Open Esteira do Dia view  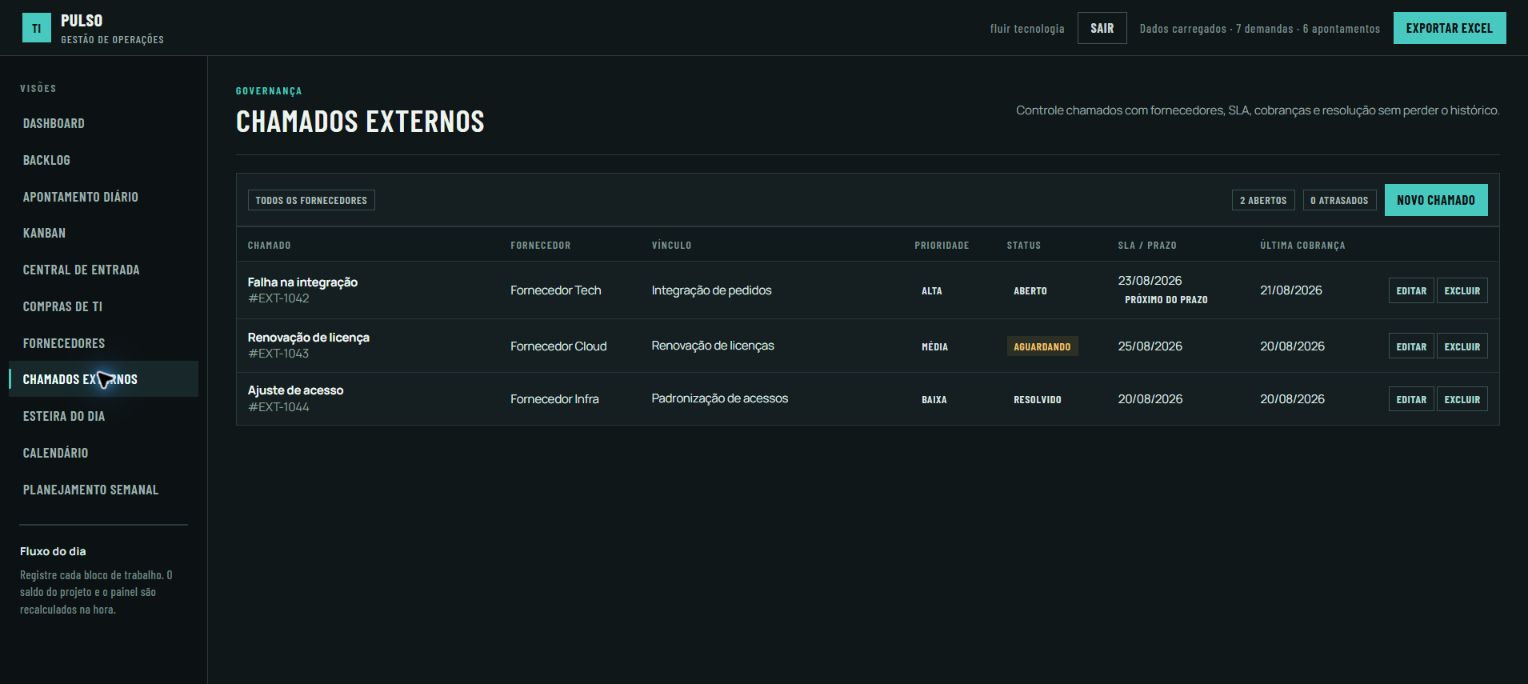tap(64, 416)
